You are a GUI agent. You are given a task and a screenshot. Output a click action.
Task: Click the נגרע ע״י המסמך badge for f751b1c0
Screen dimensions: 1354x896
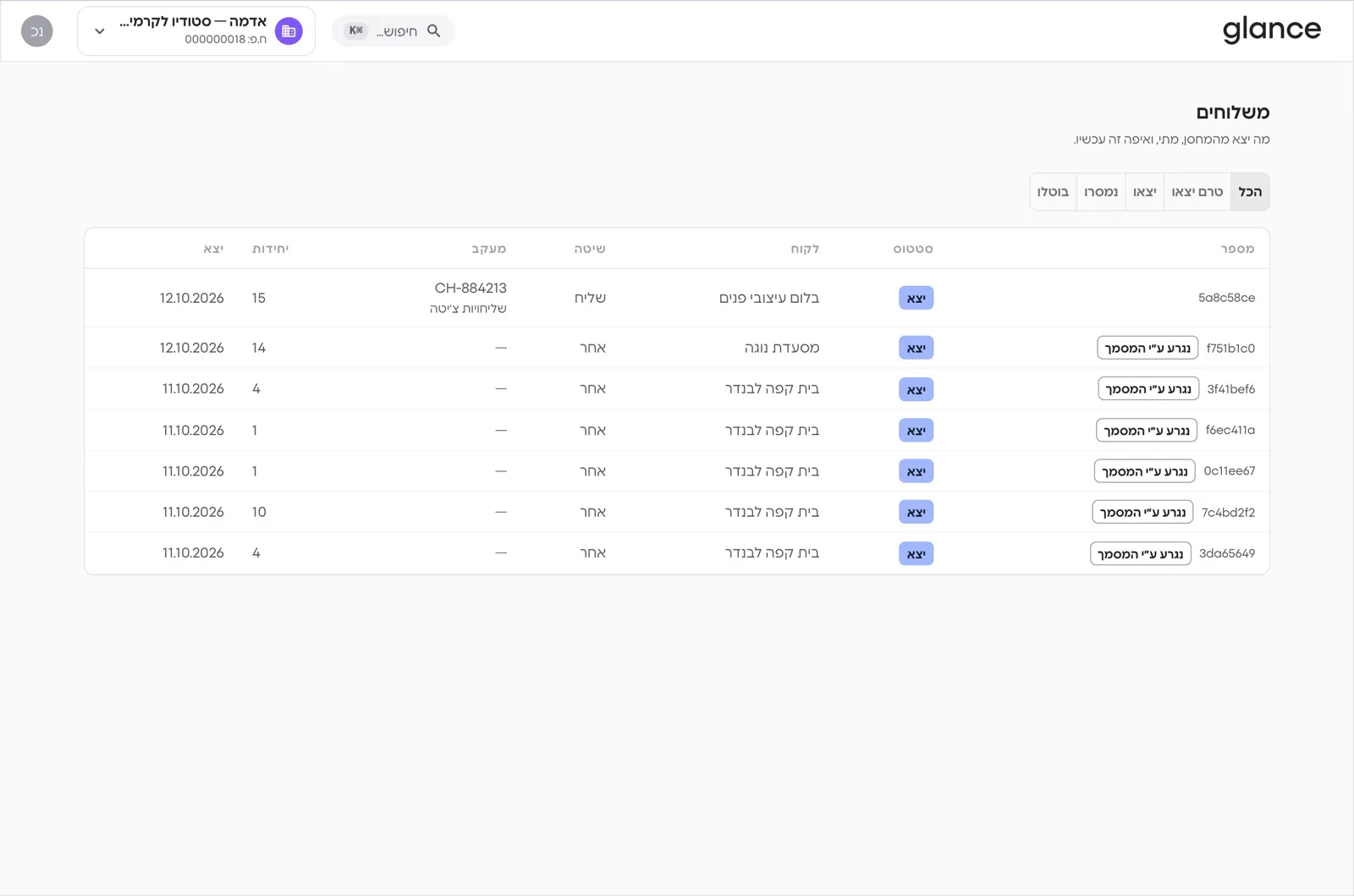tap(1148, 348)
